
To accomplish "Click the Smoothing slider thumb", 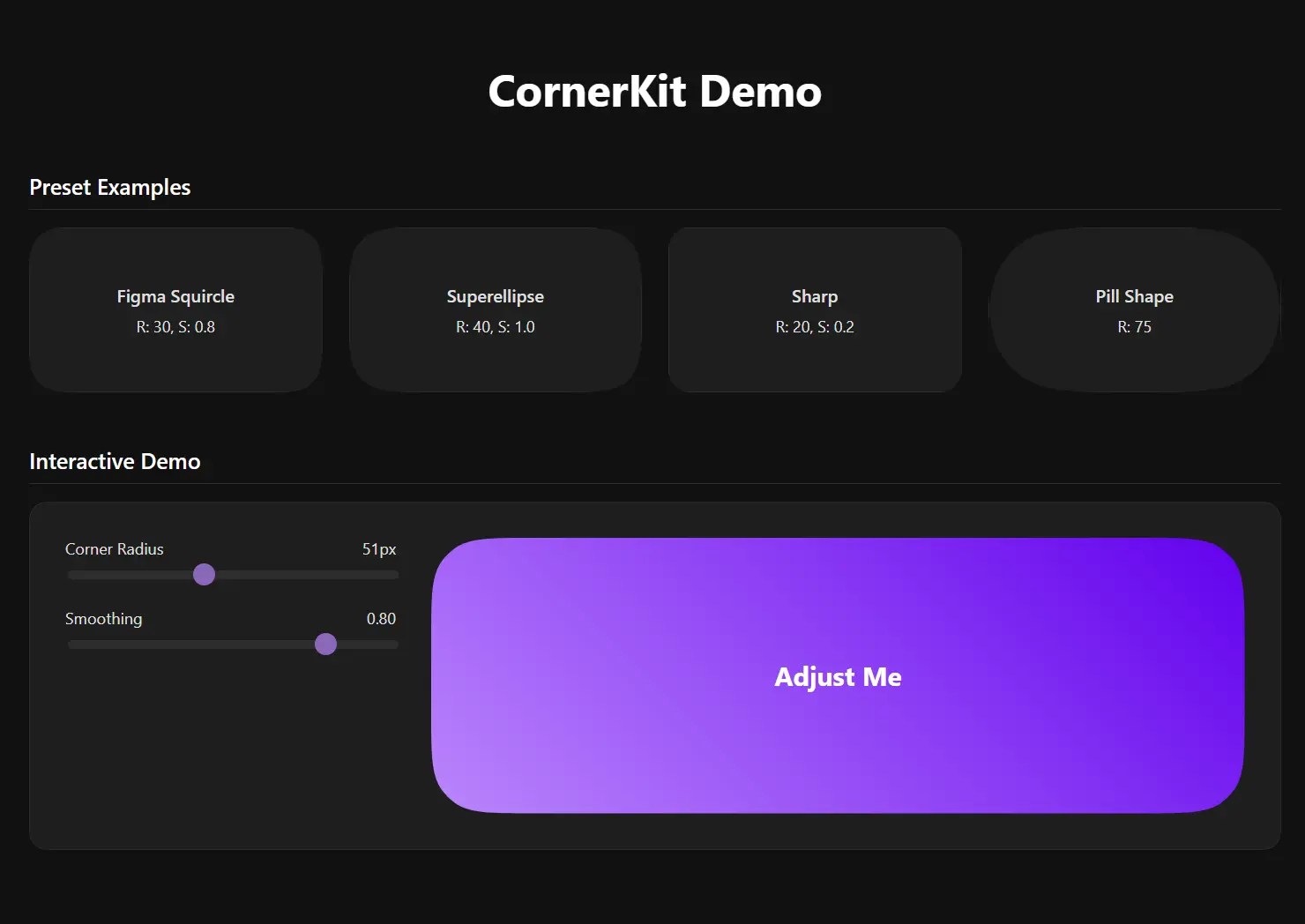I will (325, 645).
